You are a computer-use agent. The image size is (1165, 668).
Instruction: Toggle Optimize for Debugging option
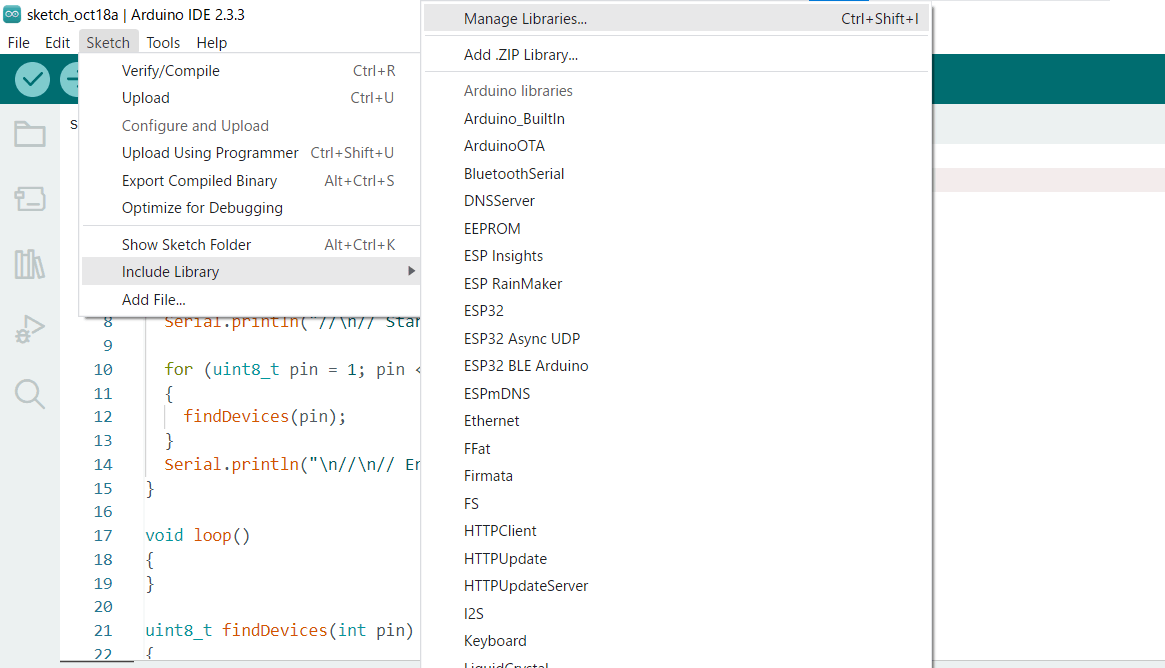[251, 207]
